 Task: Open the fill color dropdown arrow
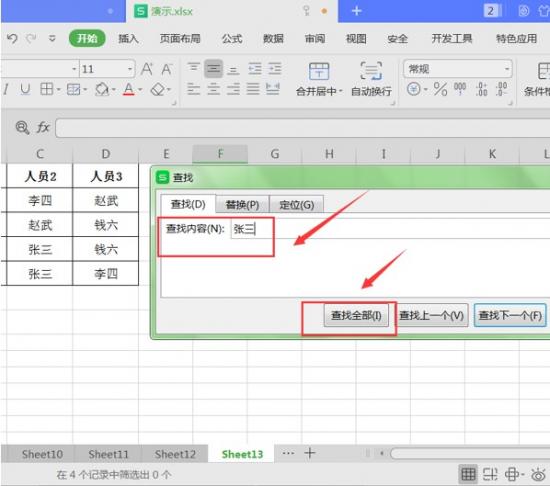pos(114,90)
